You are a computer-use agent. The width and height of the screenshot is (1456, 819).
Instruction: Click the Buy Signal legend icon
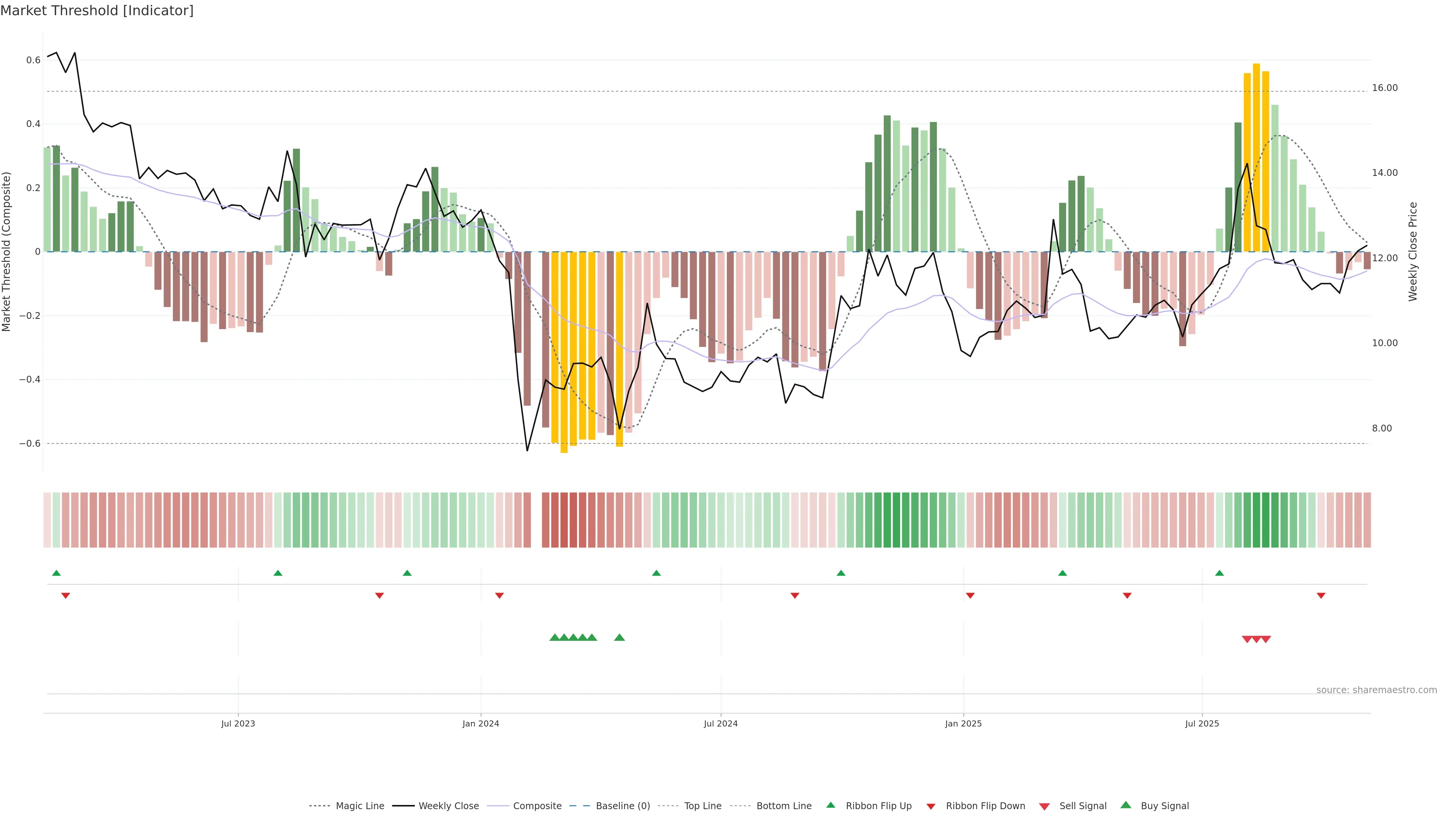point(1126,805)
